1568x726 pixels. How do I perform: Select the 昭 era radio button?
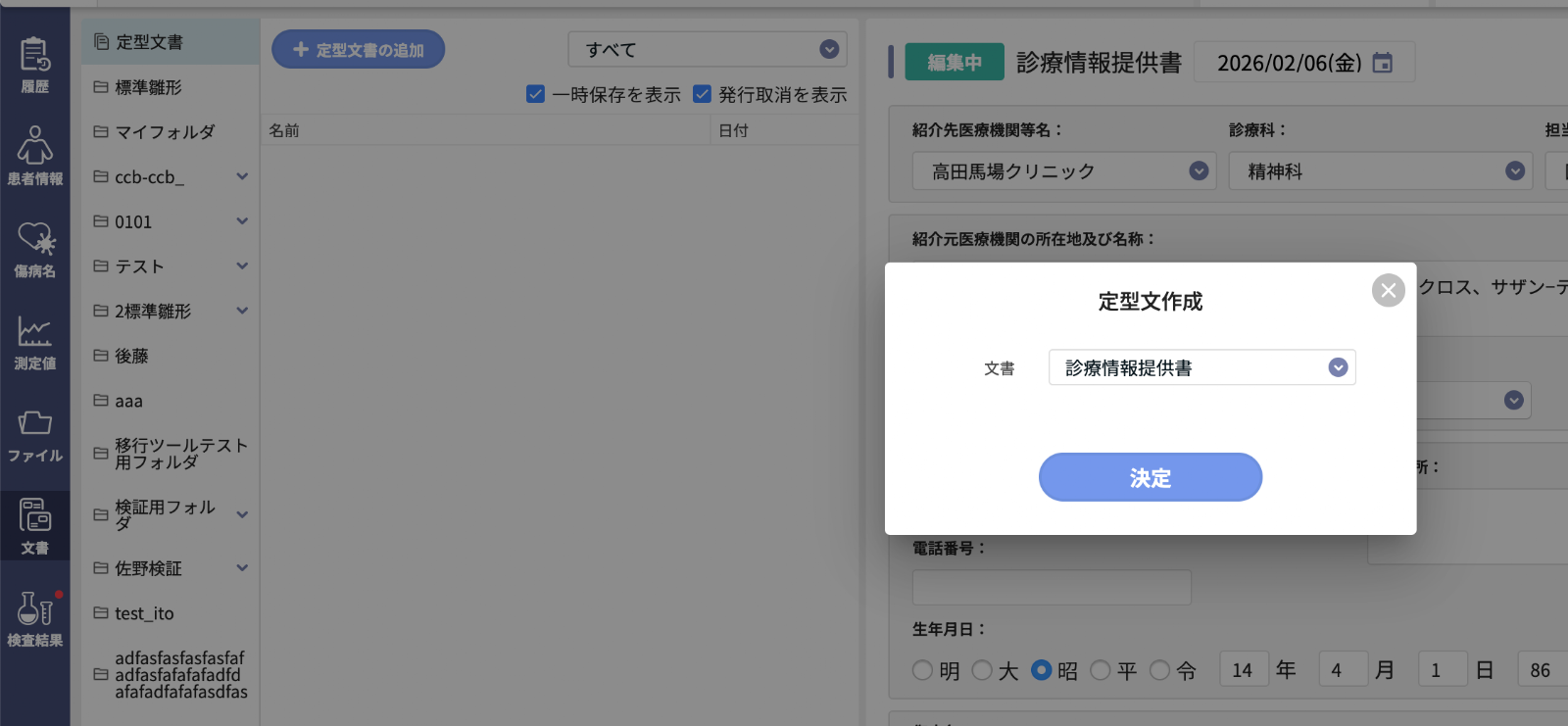(1042, 670)
